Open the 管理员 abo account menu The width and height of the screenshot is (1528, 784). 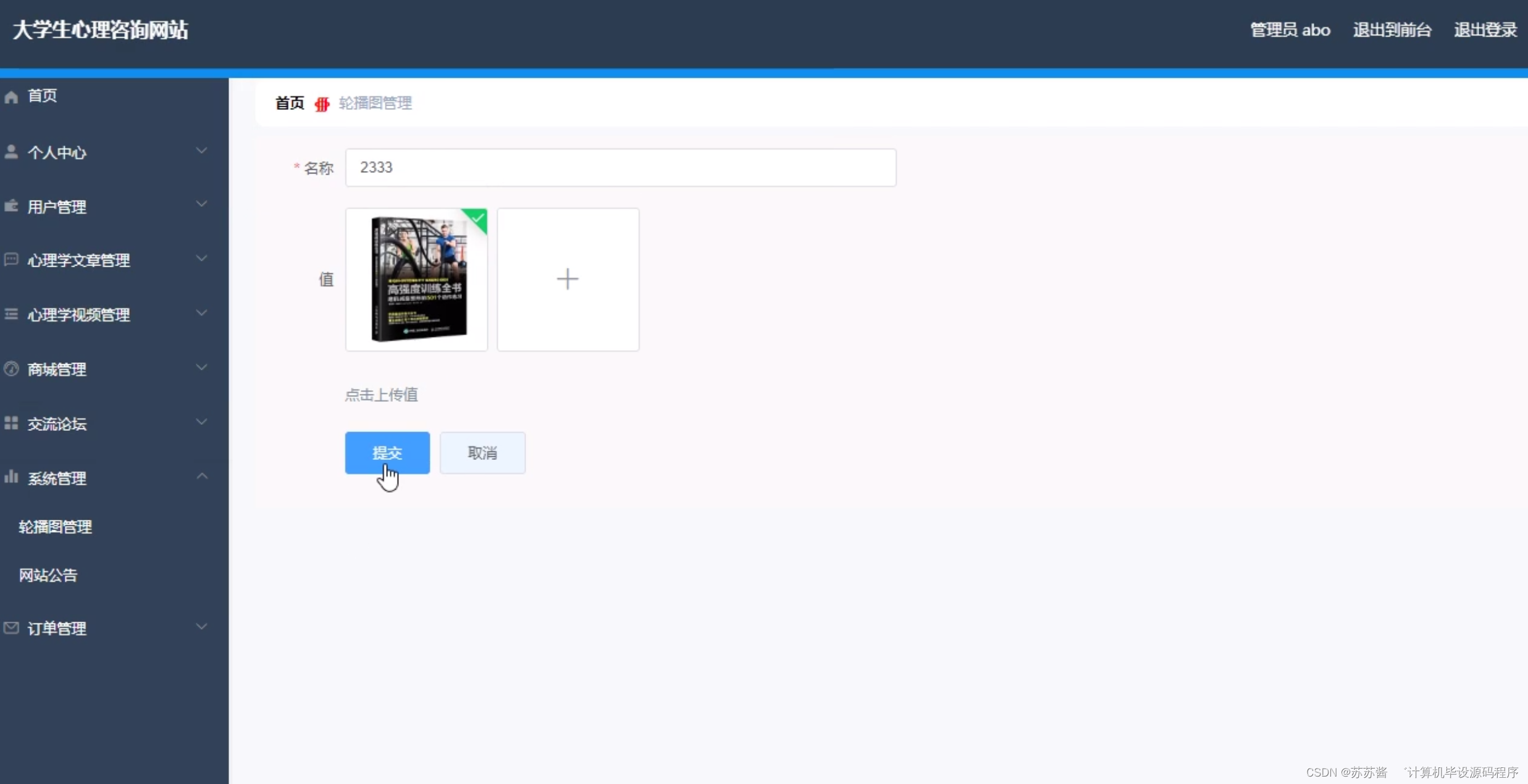[x=1289, y=29]
